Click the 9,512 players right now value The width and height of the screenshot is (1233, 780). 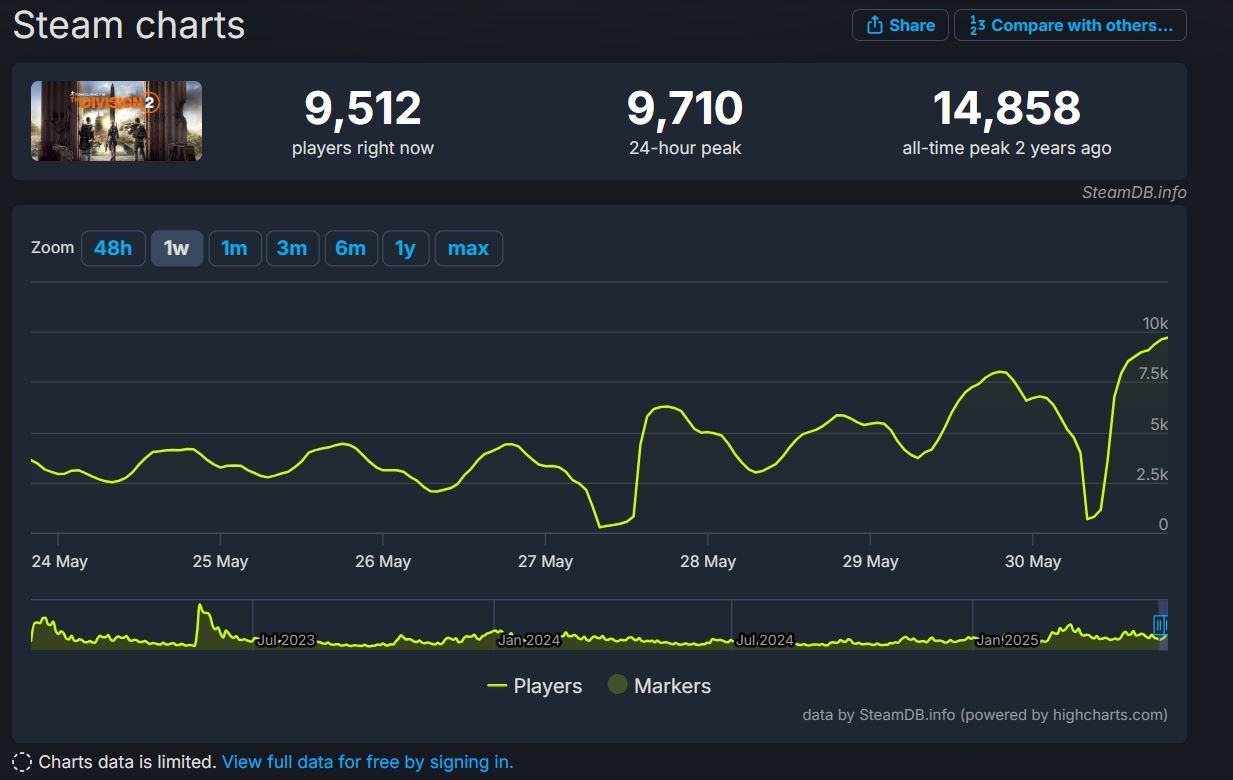(363, 109)
